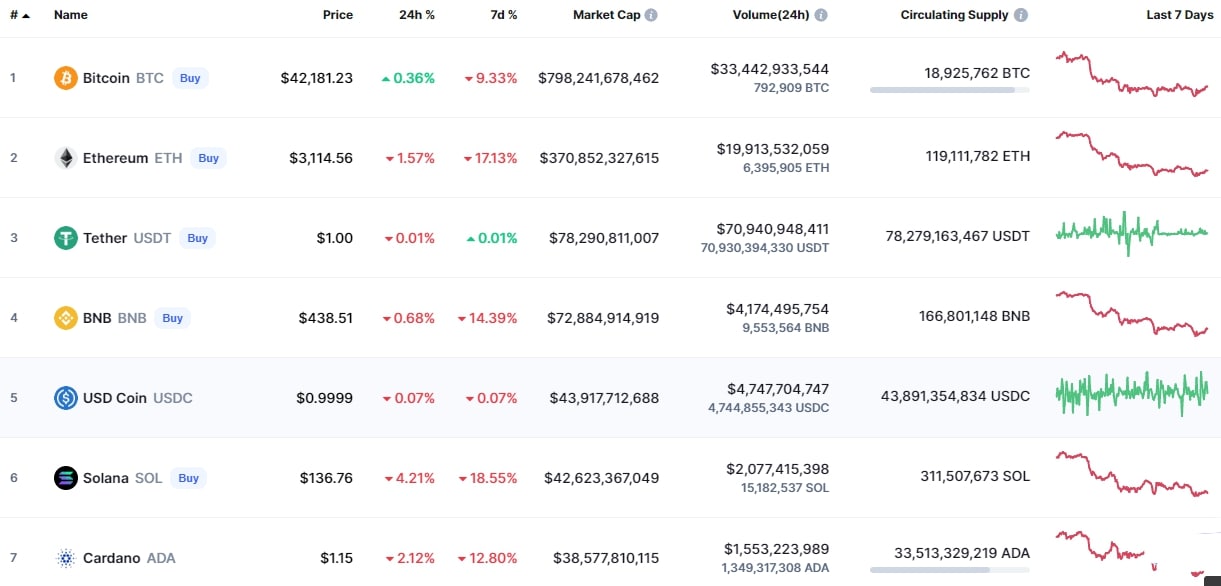Click Solana volume $2,077,415,398
The width and height of the screenshot is (1221, 586).
point(778,469)
